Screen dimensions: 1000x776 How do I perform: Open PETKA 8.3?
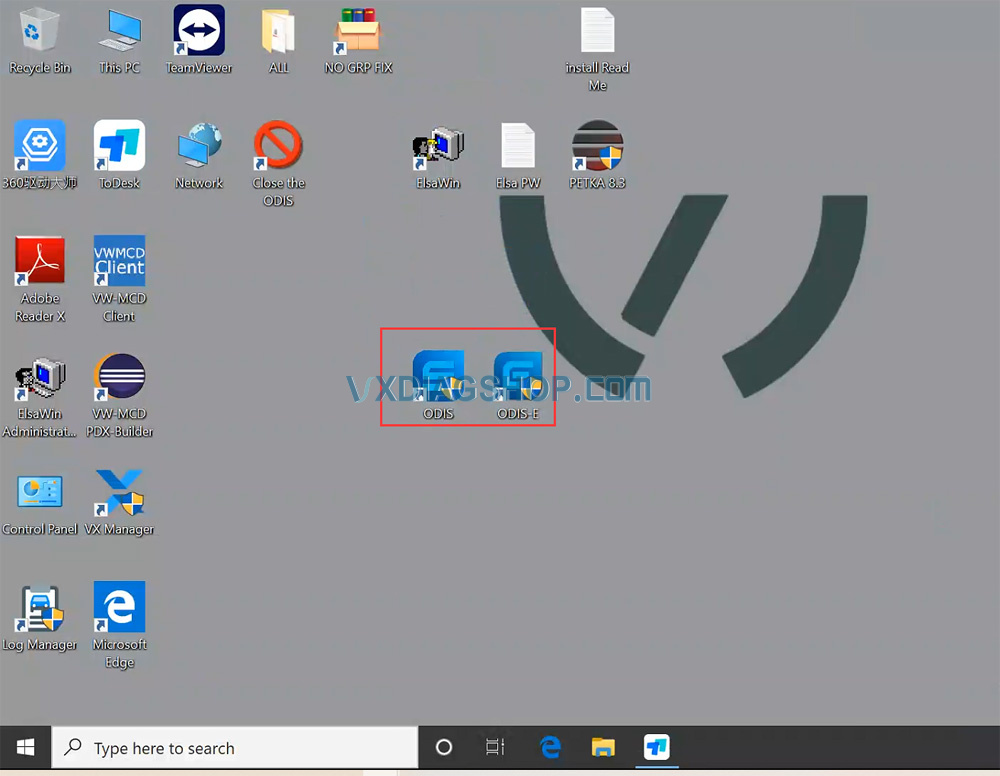tap(597, 145)
